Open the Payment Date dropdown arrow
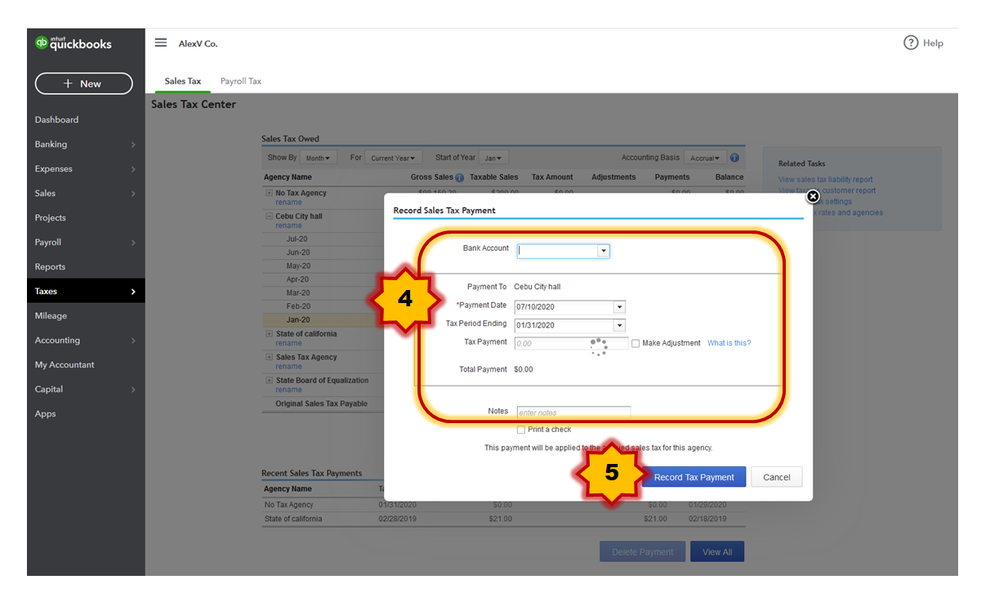The width and height of the screenshot is (999, 602). [619, 307]
